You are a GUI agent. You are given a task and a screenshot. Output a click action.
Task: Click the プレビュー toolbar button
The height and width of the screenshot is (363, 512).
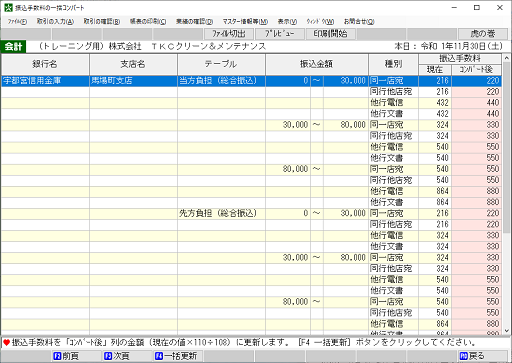point(279,34)
